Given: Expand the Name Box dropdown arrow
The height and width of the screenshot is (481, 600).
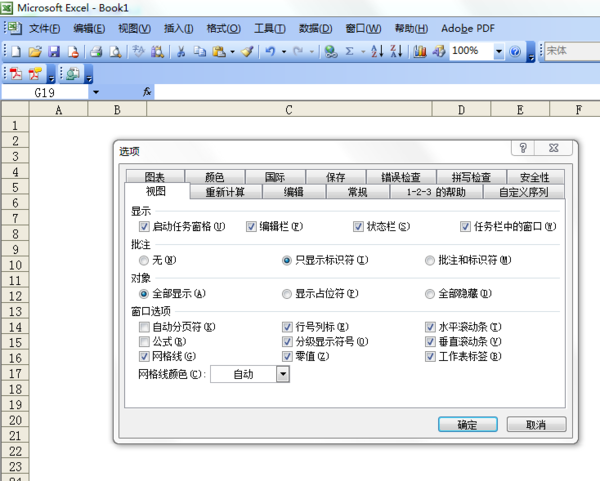Looking at the screenshot, I should (96, 92).
